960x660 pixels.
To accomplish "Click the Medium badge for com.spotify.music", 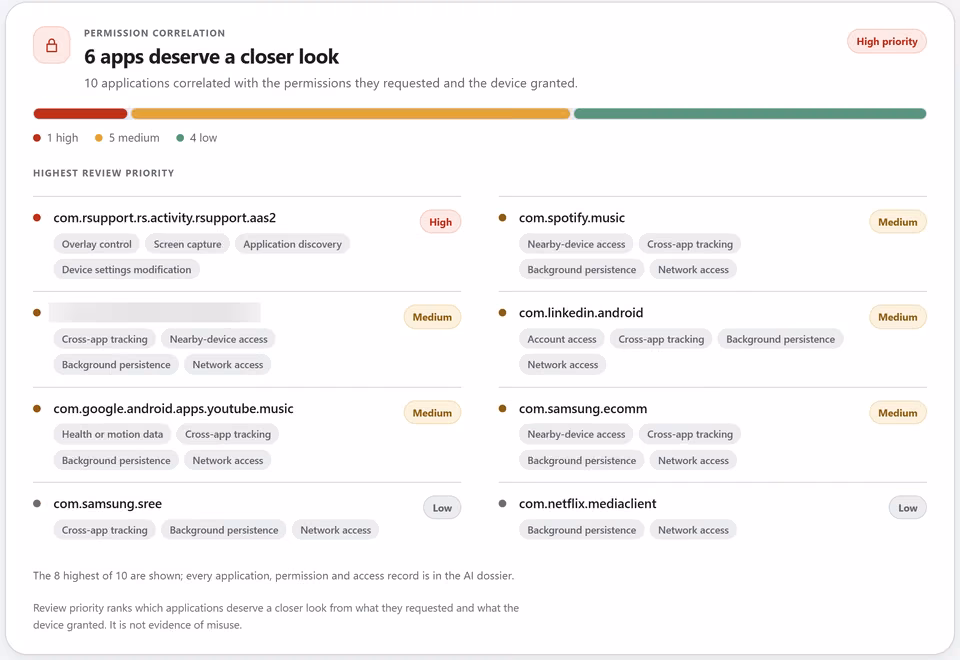I will point(898,222).
